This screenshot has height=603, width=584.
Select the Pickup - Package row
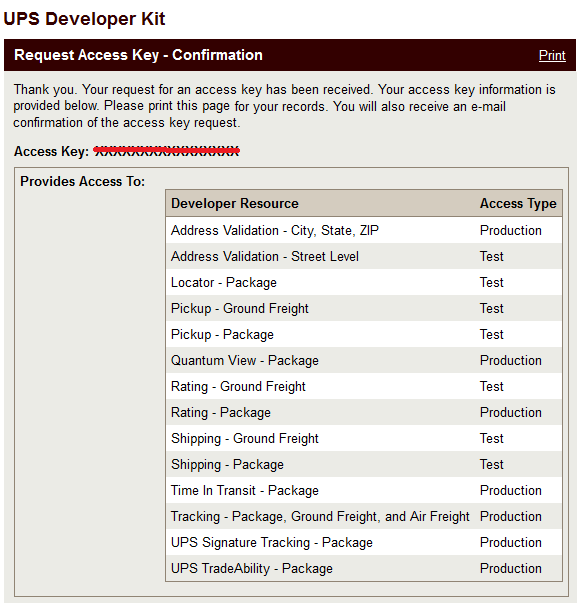coord(364,334)
